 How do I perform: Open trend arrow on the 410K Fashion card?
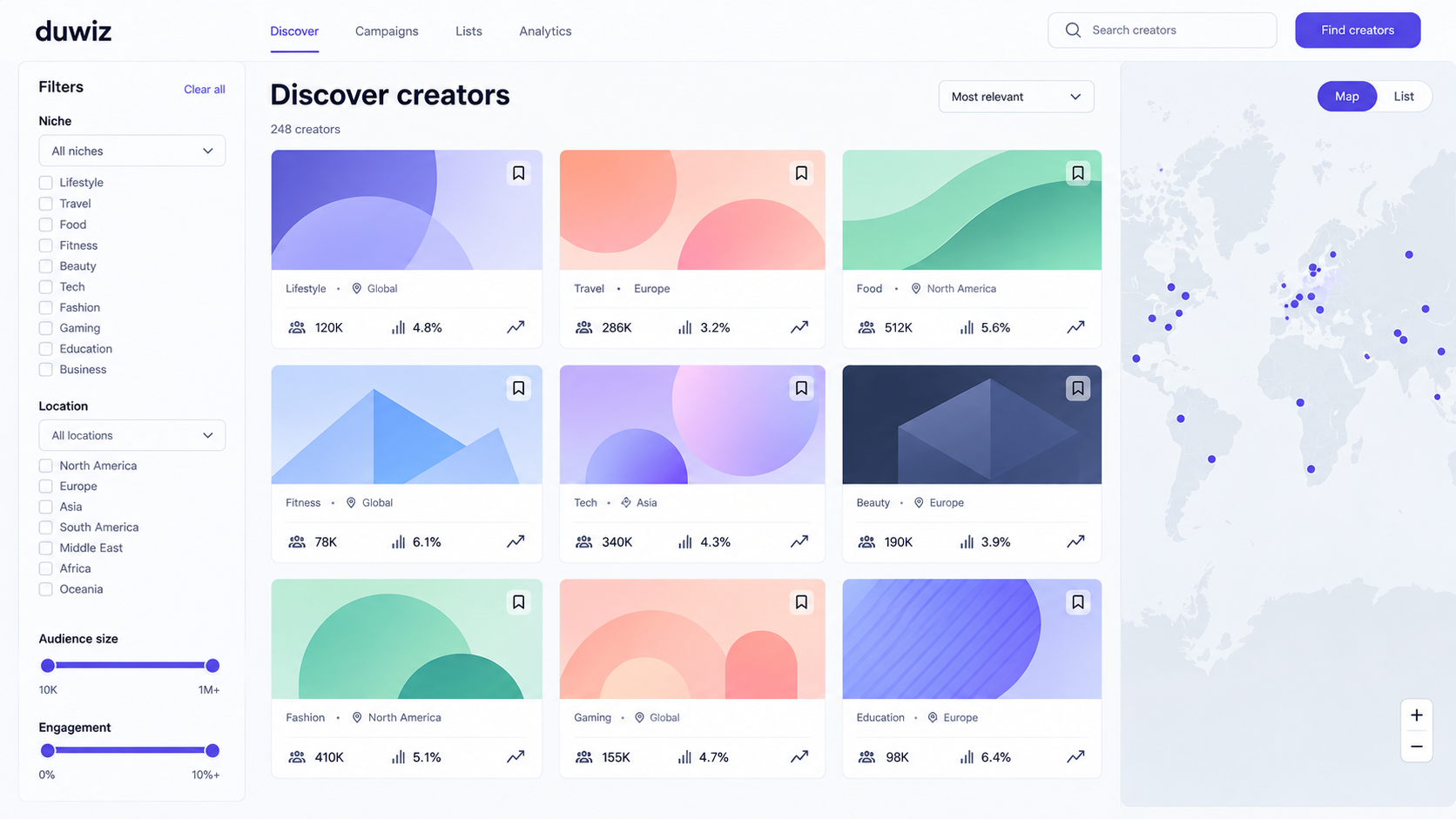click(x=516, y=756)
